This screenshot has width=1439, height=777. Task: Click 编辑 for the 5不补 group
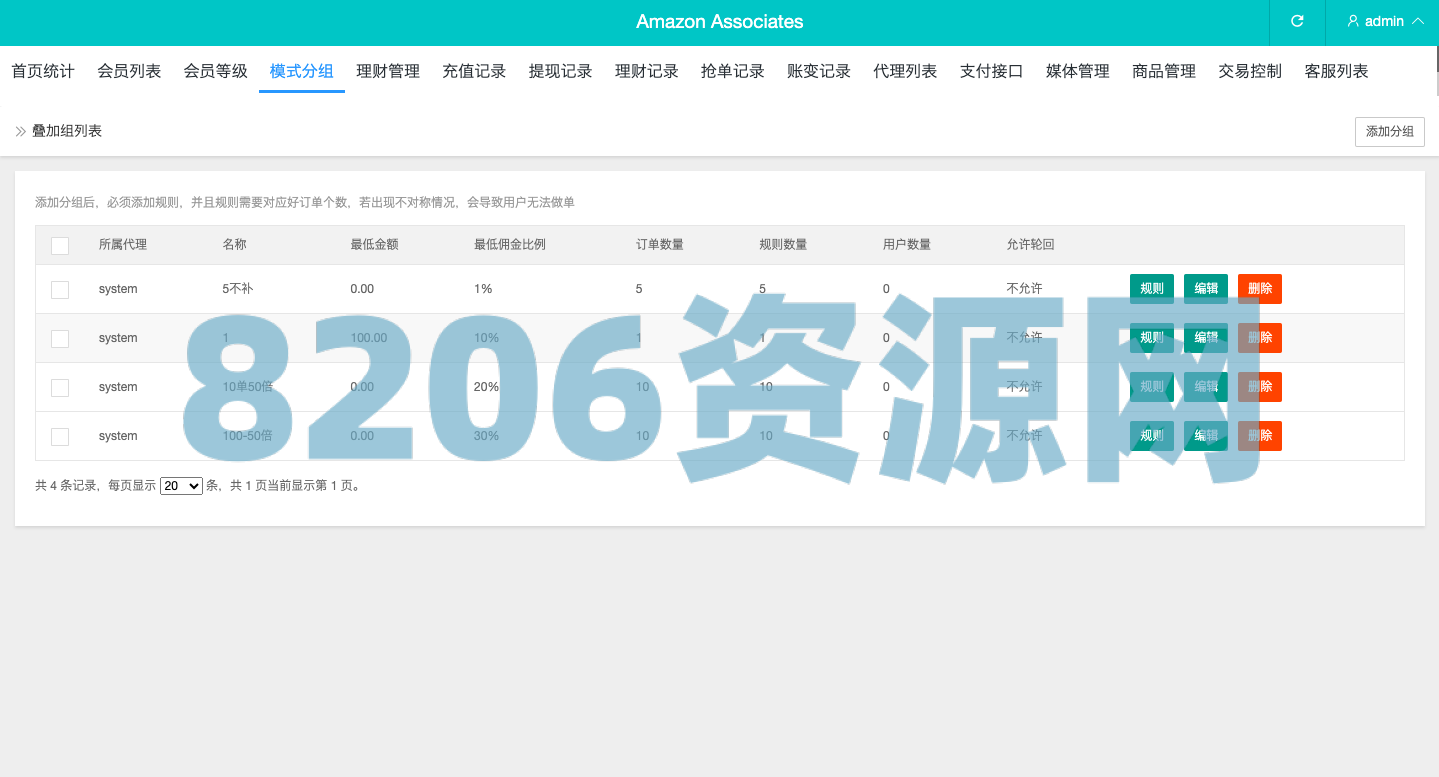point(1205,289)
